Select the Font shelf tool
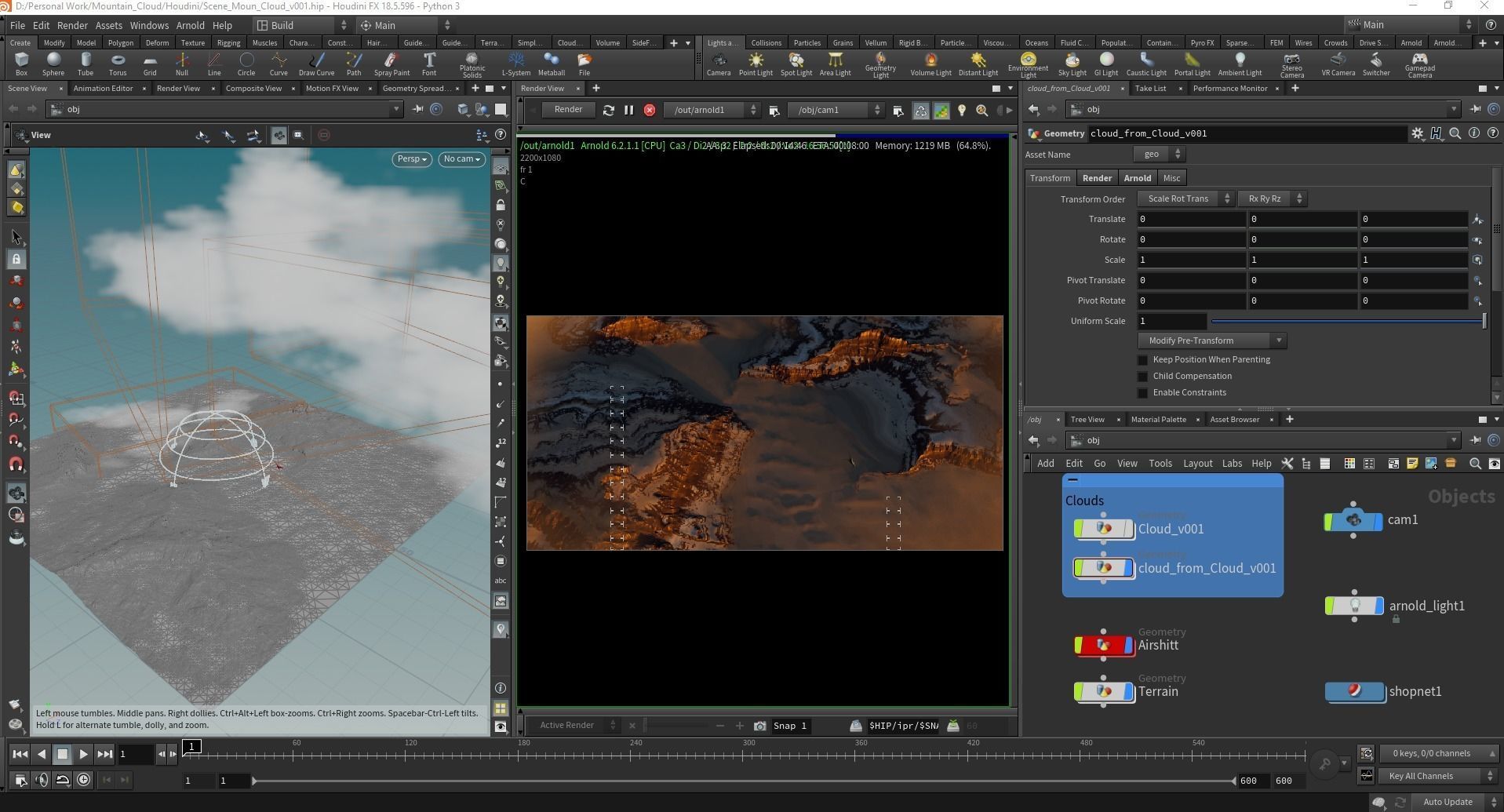Image resolution: width=1504 pixels, height=812 pixels. [x=429, y=64]
